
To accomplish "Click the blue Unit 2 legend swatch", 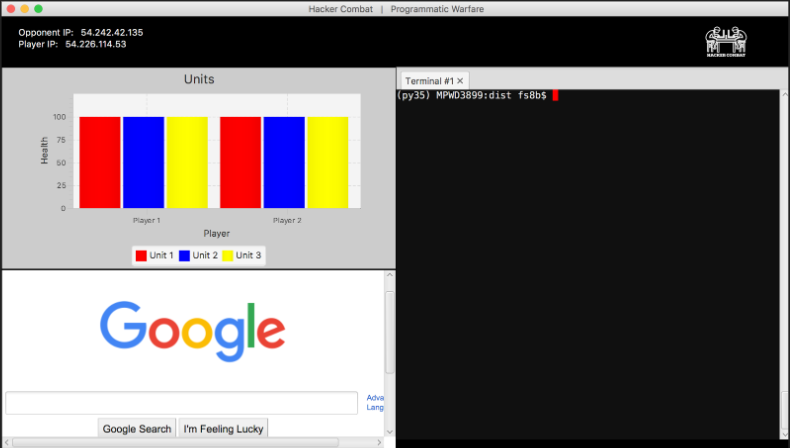I will [x=184, y=255].
